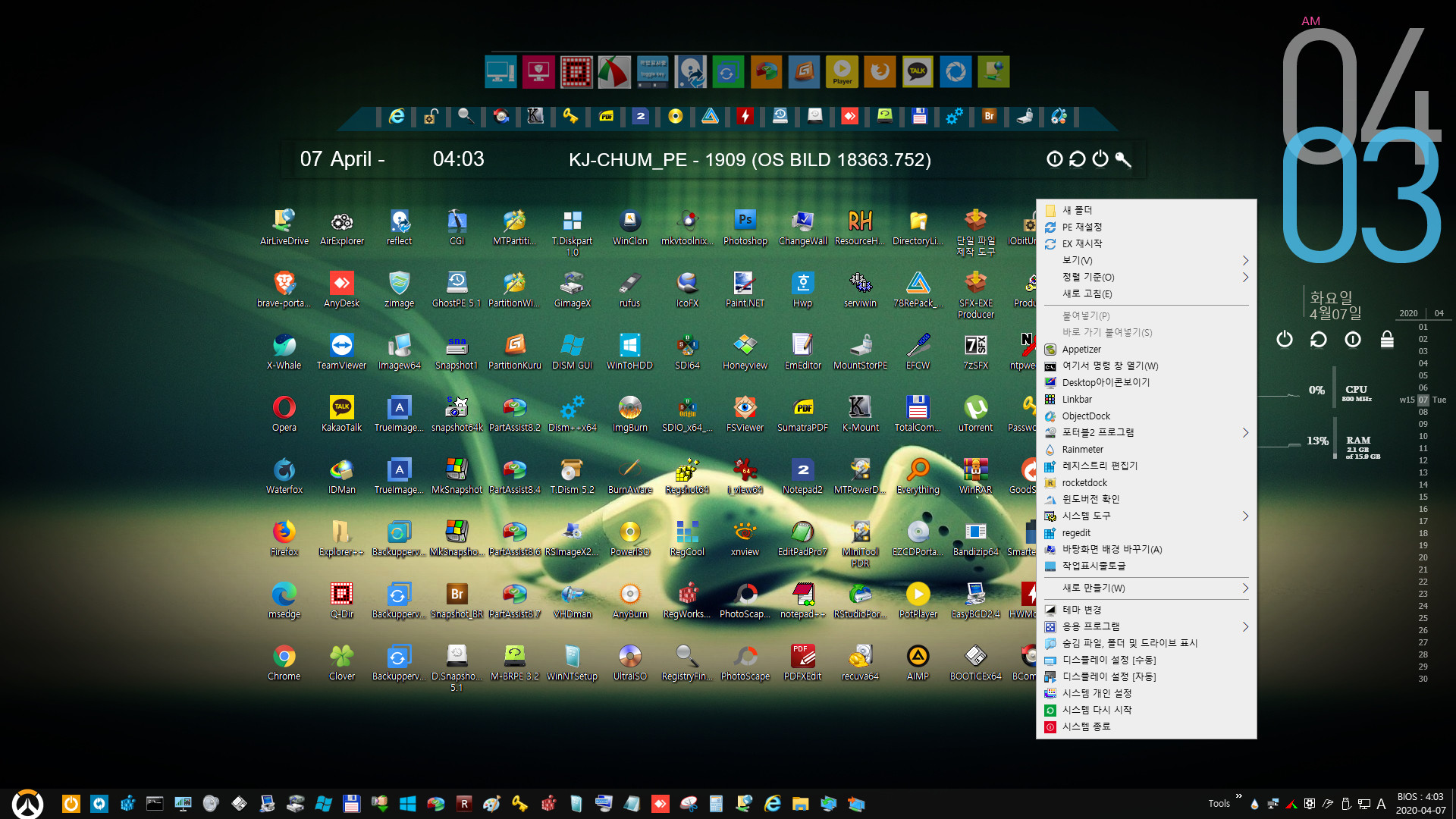
Task: Launch Opera browser from the desktop
Action: 284,413
